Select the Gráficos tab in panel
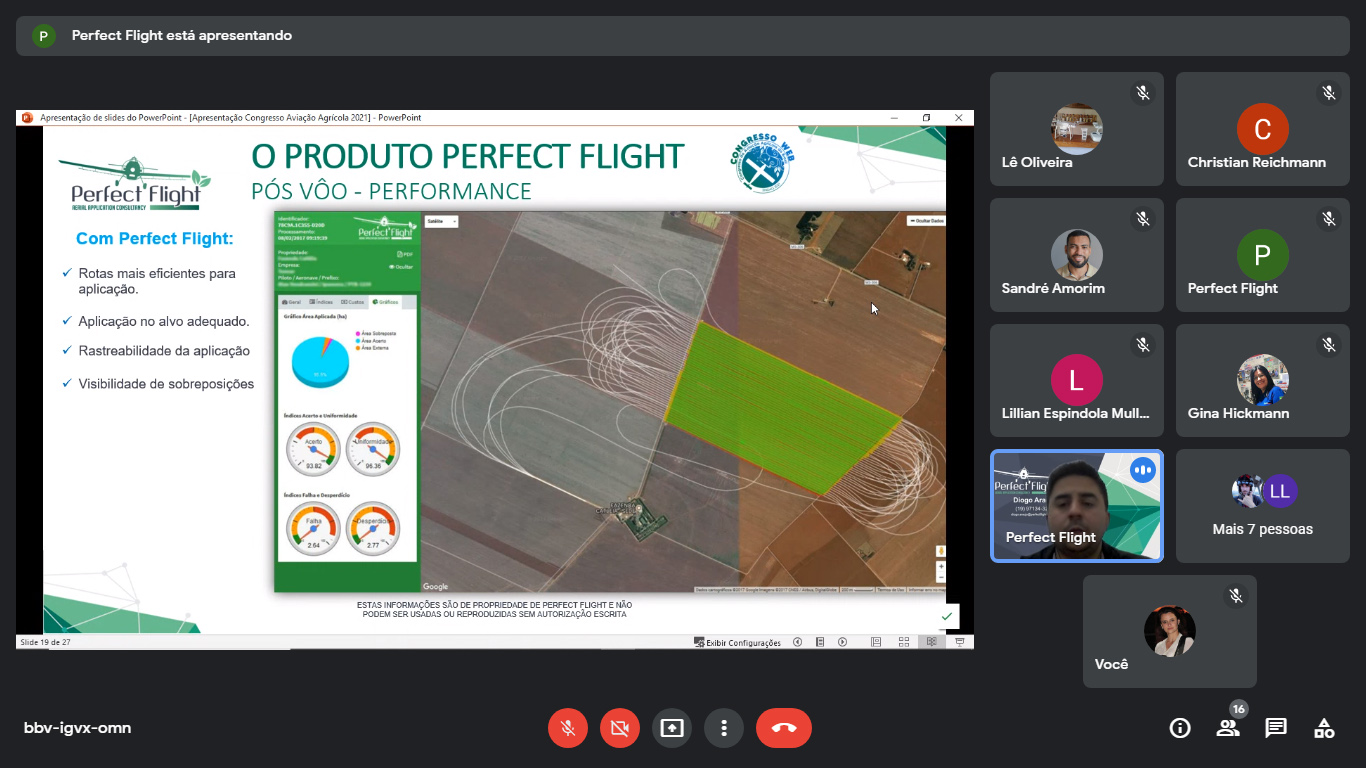Screen dimensions: 1366x768 pos(385,301)
